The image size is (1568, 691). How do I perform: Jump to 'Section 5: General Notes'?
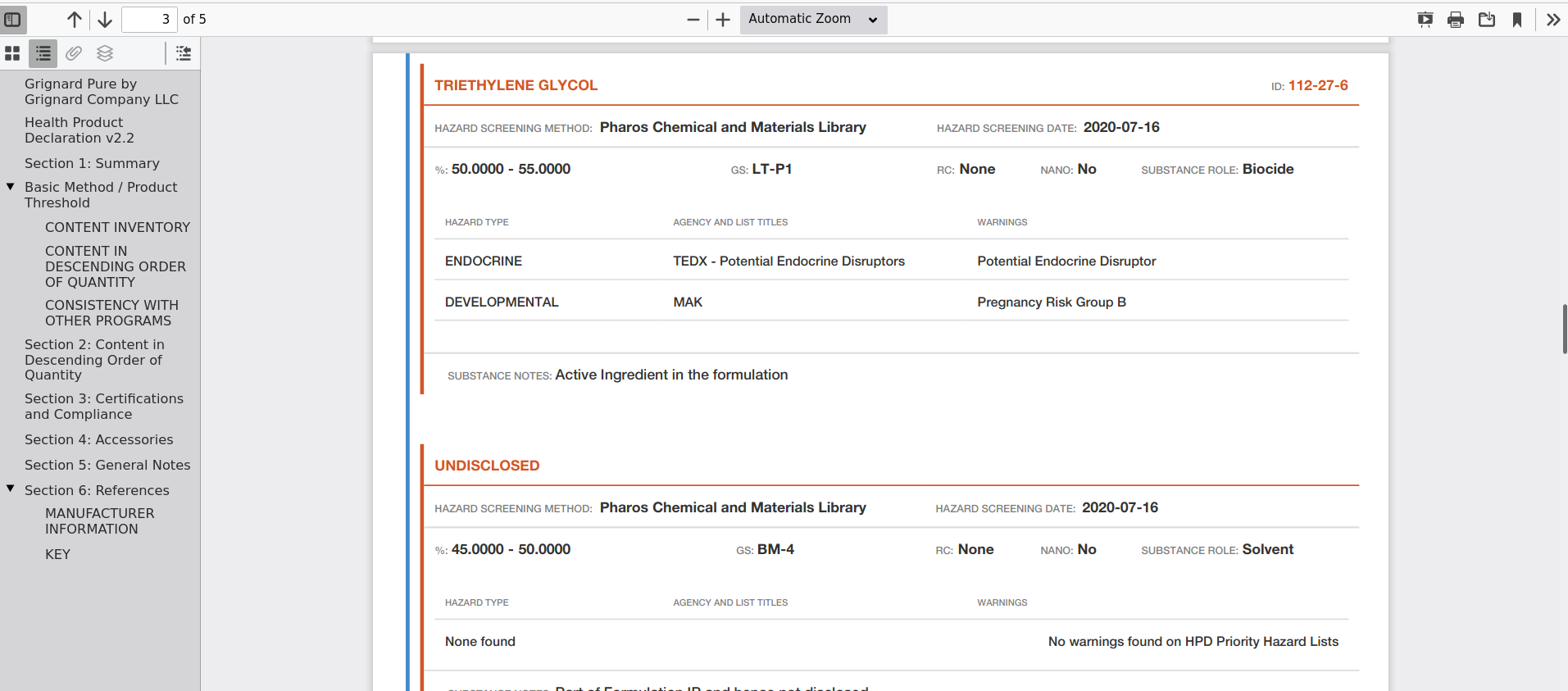click(x=107, y=465)
